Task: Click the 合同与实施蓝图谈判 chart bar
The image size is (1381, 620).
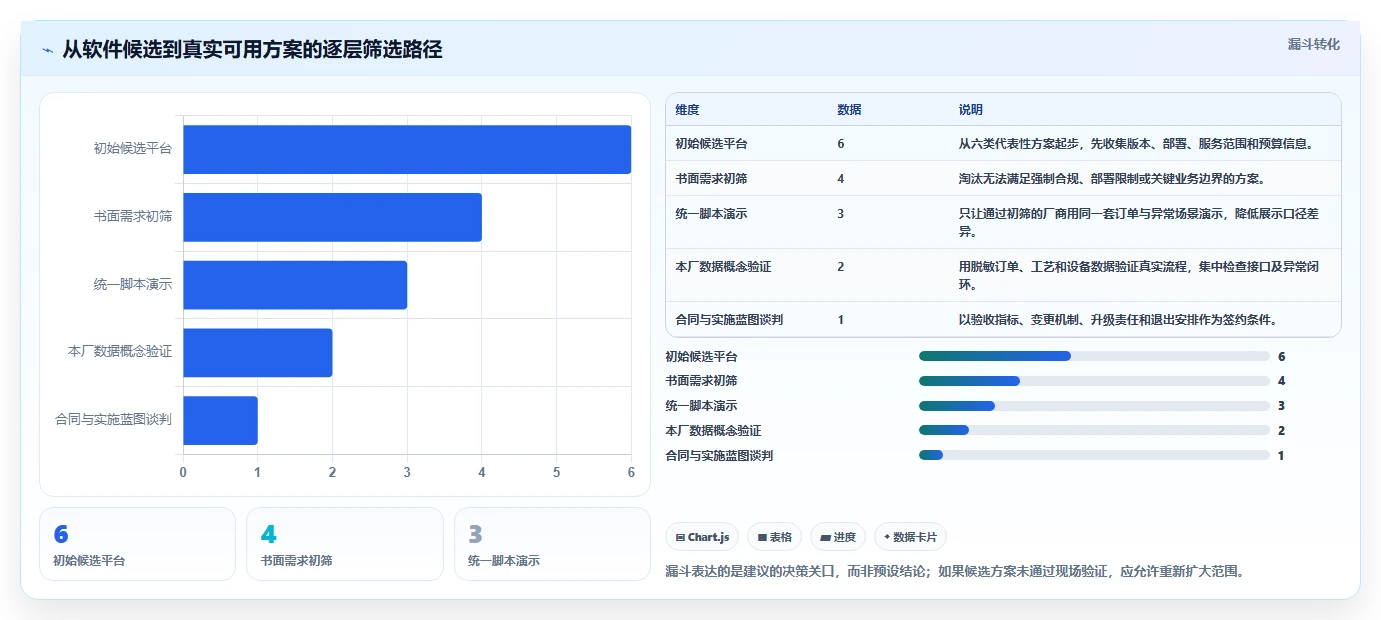Action: coord(220,420)
